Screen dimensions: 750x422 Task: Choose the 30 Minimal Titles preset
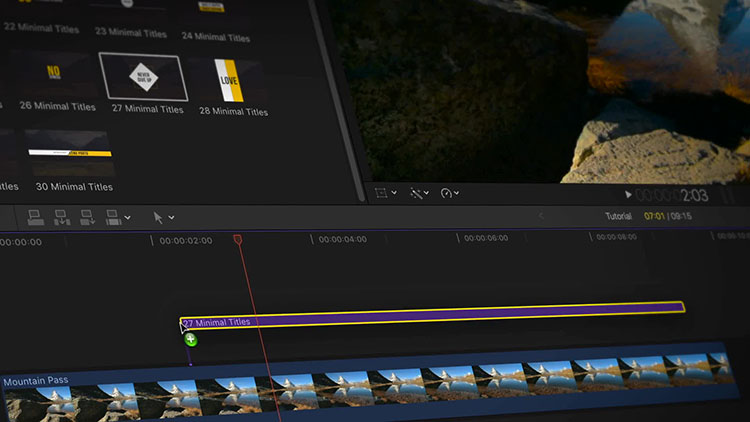click(70, 153)
